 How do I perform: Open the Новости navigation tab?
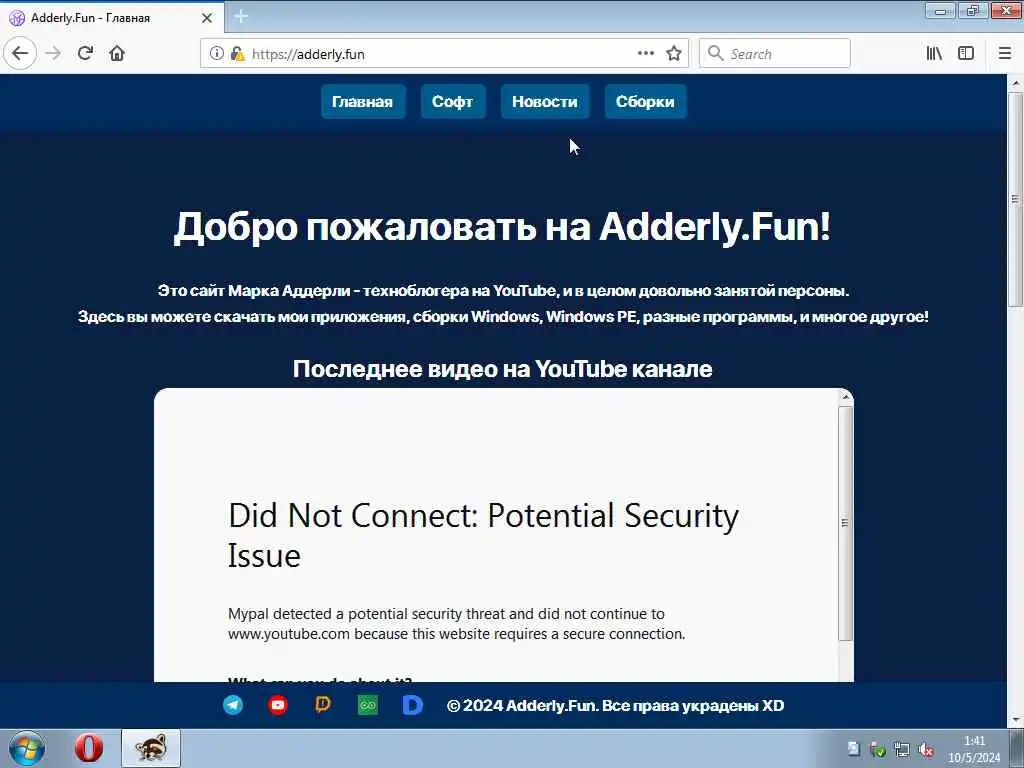click(545, 102)
